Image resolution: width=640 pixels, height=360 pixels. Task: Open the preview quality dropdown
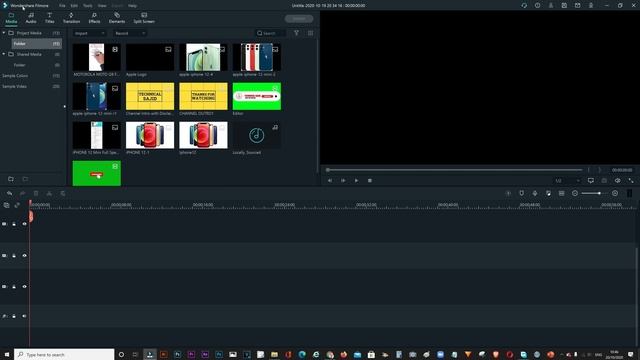tap(567, 180)
